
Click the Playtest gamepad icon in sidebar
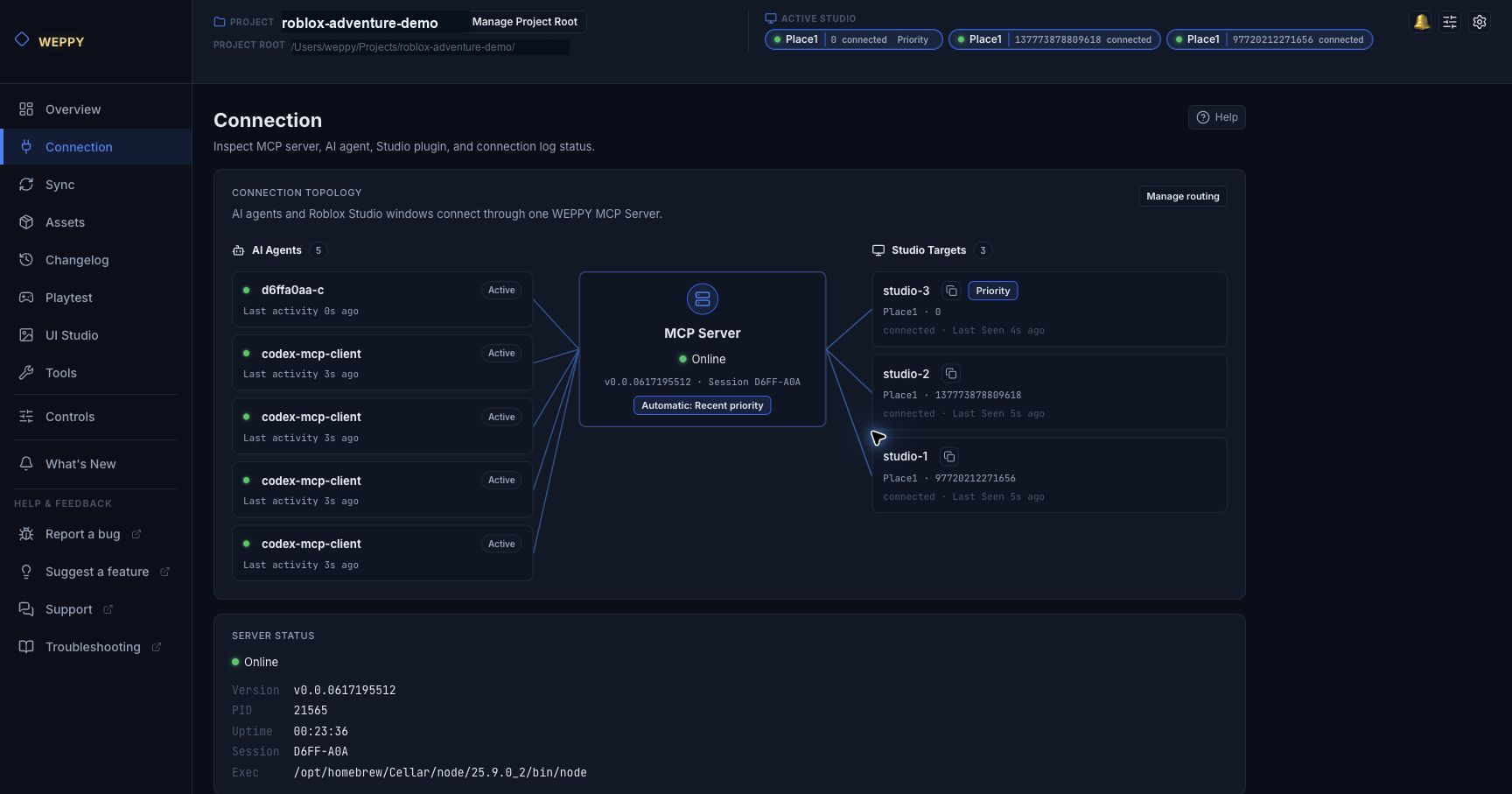(x=26, y=298)
